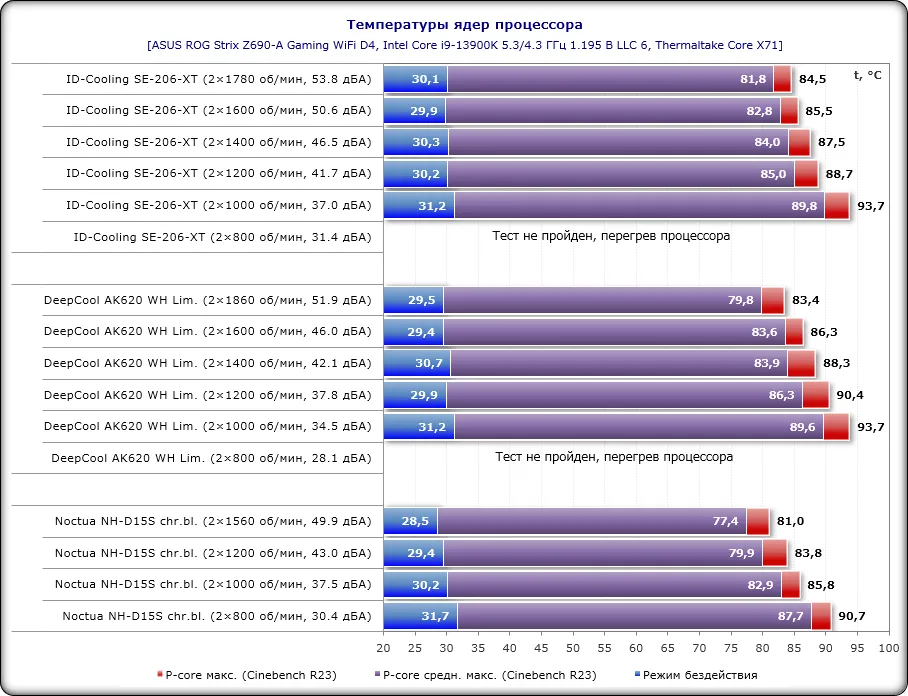The image size is (908, 696).
Task: Click the max value 83,4
Action: tap(806, 301)
